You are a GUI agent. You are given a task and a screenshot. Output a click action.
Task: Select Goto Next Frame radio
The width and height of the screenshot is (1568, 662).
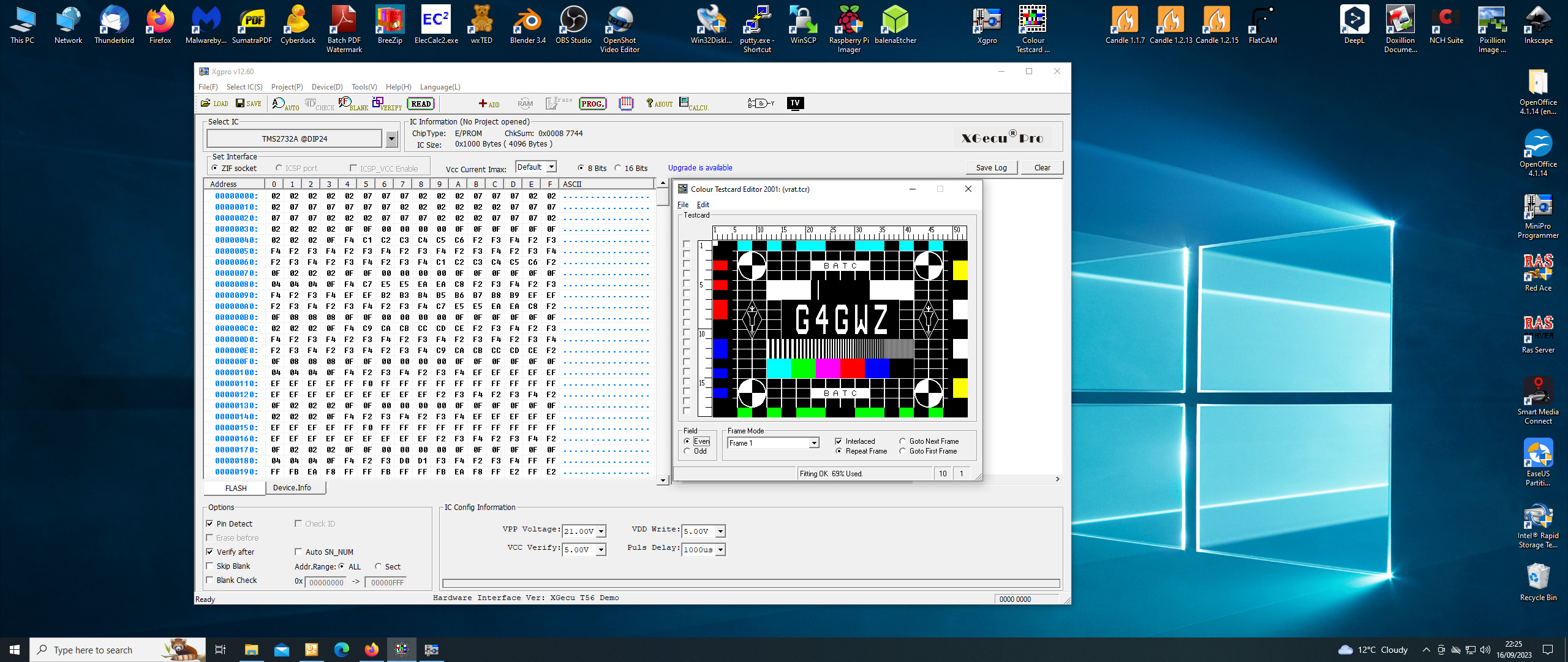tap(903, 441)
